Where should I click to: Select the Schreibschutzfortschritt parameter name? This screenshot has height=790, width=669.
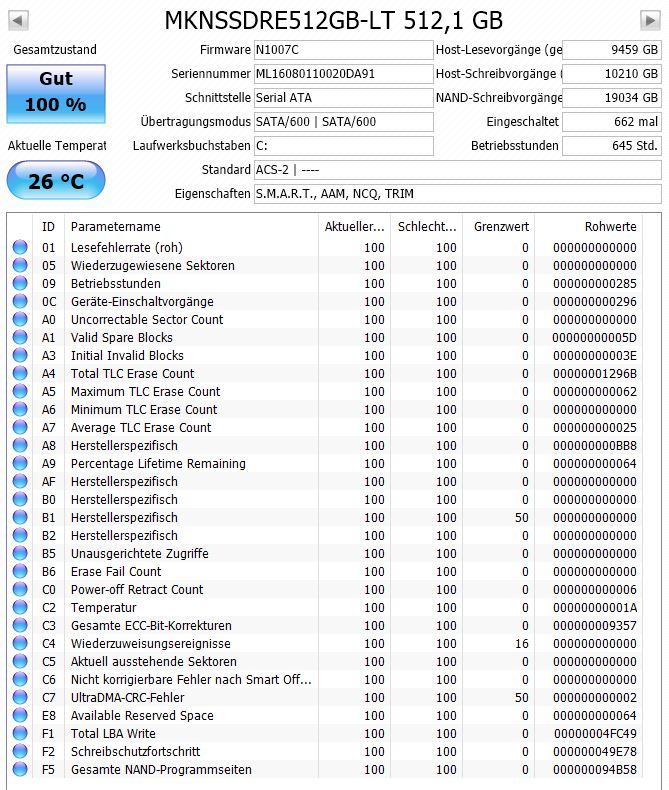click(x=136, y=752)
